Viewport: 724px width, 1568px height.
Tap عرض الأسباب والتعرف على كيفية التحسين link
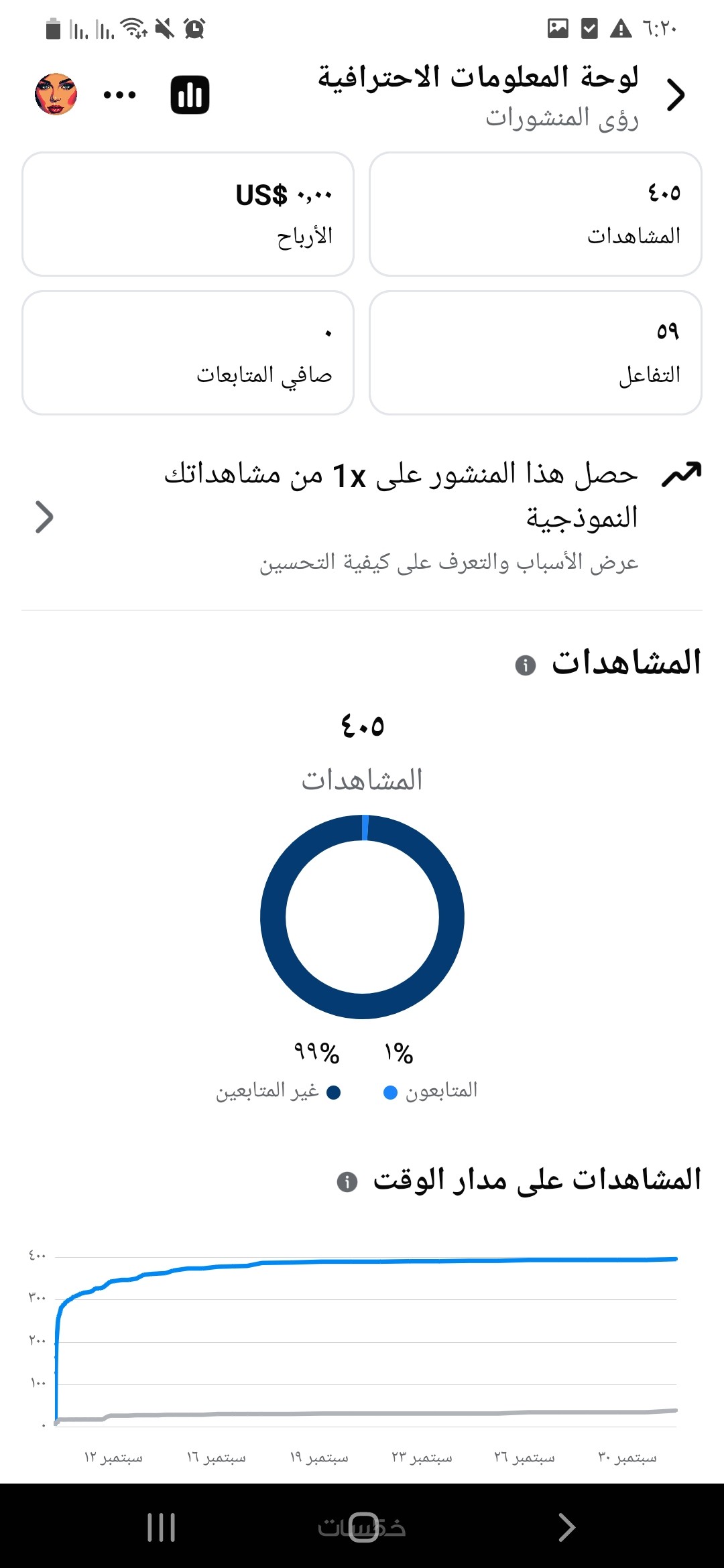coord(448,562)
